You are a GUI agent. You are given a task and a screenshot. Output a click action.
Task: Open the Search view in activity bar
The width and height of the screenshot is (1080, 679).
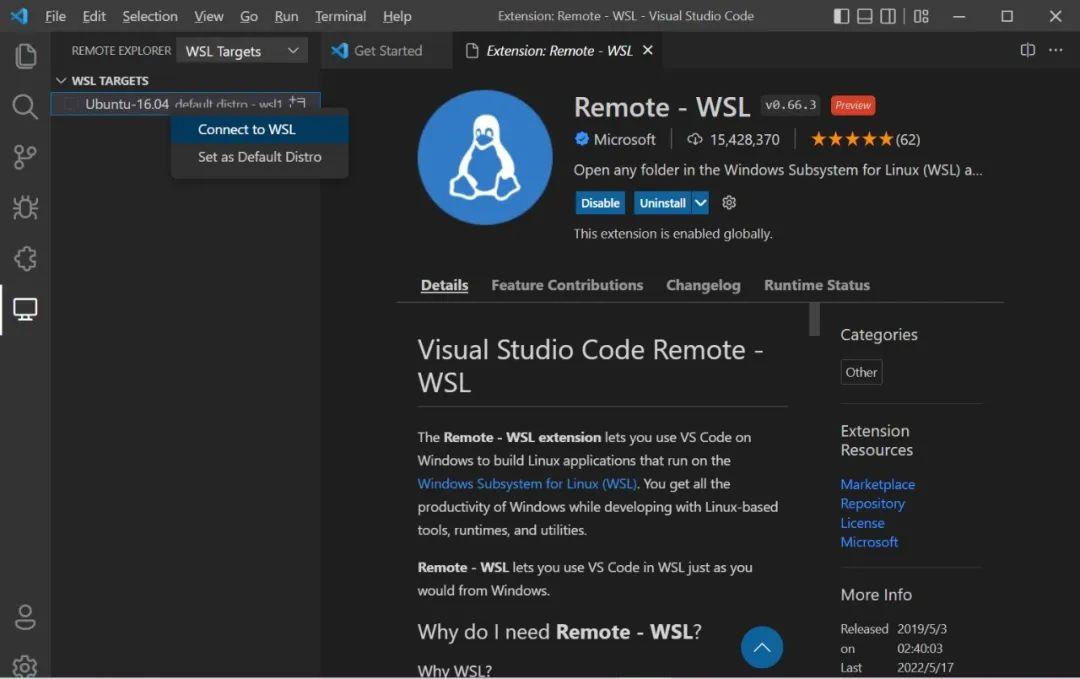coord(25,107)
